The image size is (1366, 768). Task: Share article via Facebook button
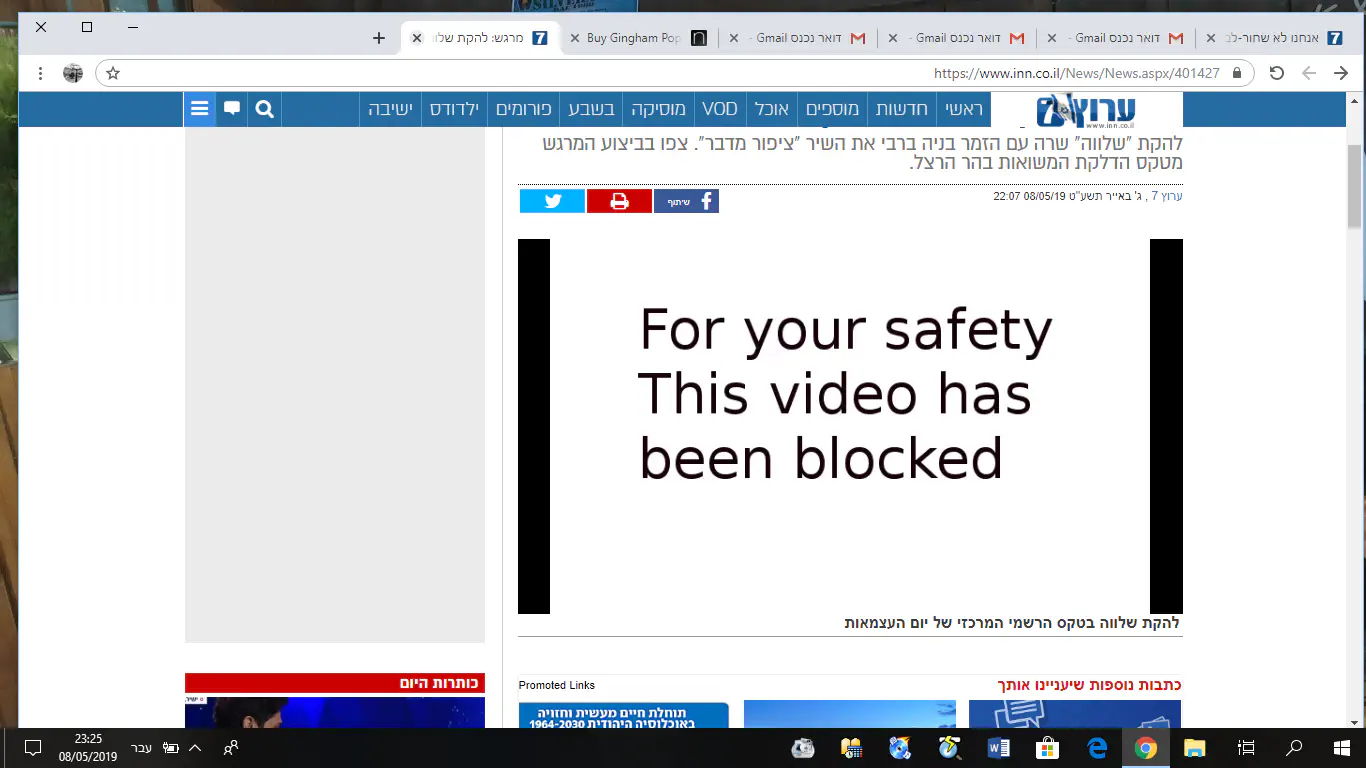click(686, 201)
